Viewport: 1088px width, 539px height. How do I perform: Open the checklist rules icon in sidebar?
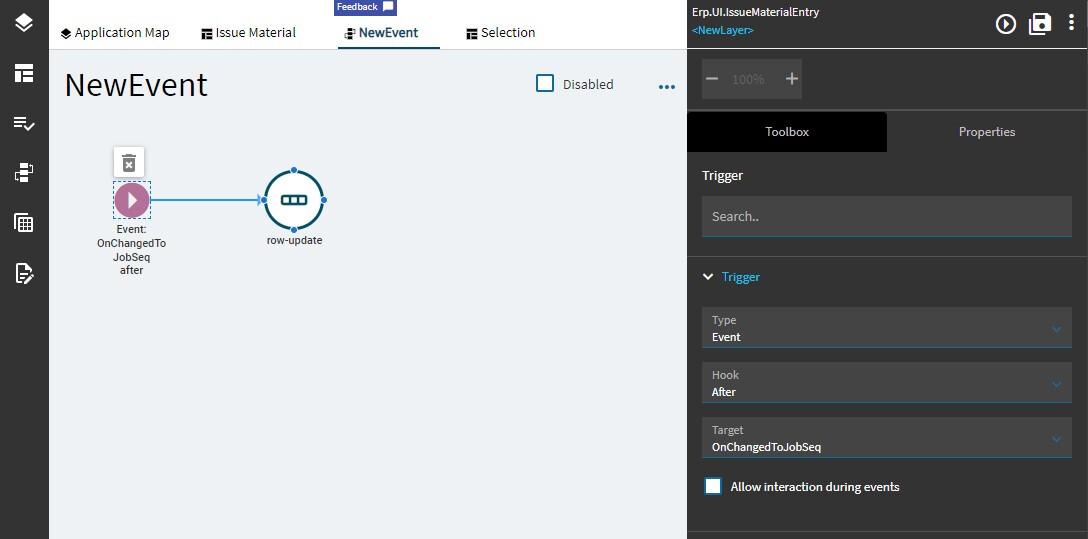[x=24, y=123]
